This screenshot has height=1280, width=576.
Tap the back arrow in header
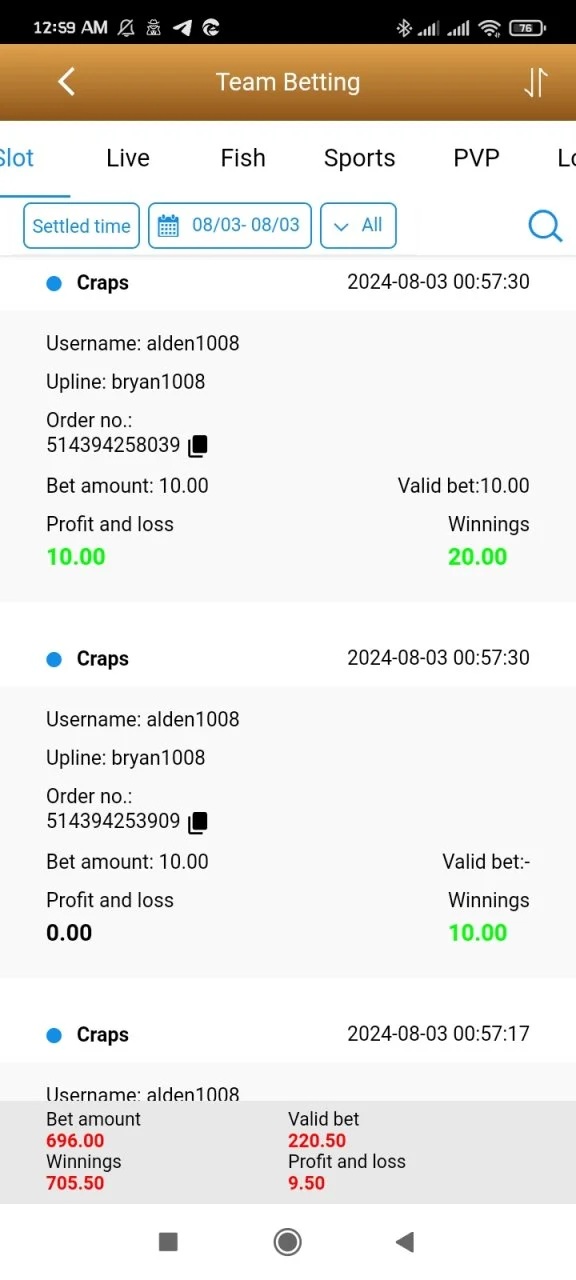point(66,82)
